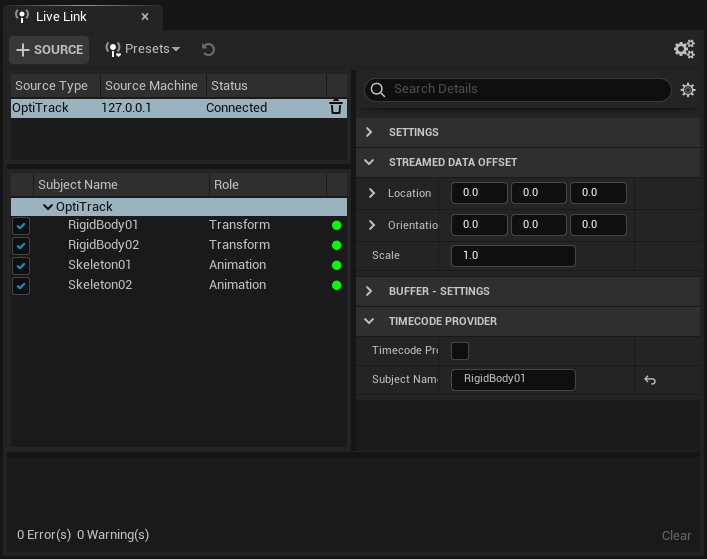Click the green status indicator for Skeleton02

(x=336, y=286)
